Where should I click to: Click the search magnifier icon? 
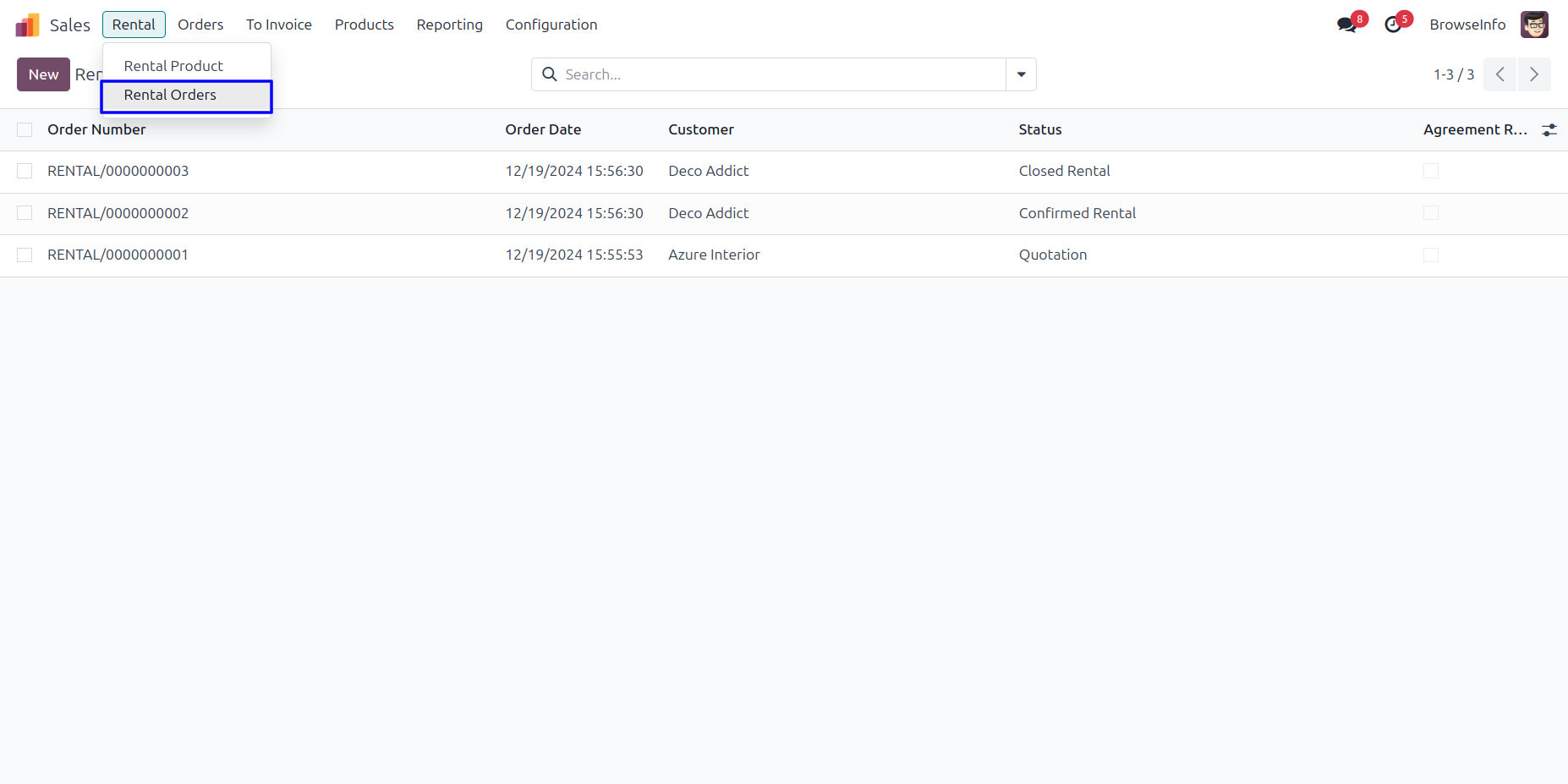(550, 74)
